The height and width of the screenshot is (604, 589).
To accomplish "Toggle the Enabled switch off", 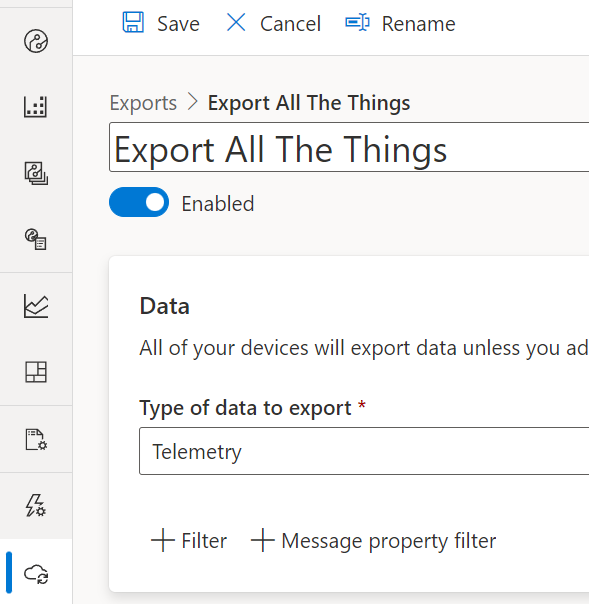I will pyautogui.click(x=139, y=202).
